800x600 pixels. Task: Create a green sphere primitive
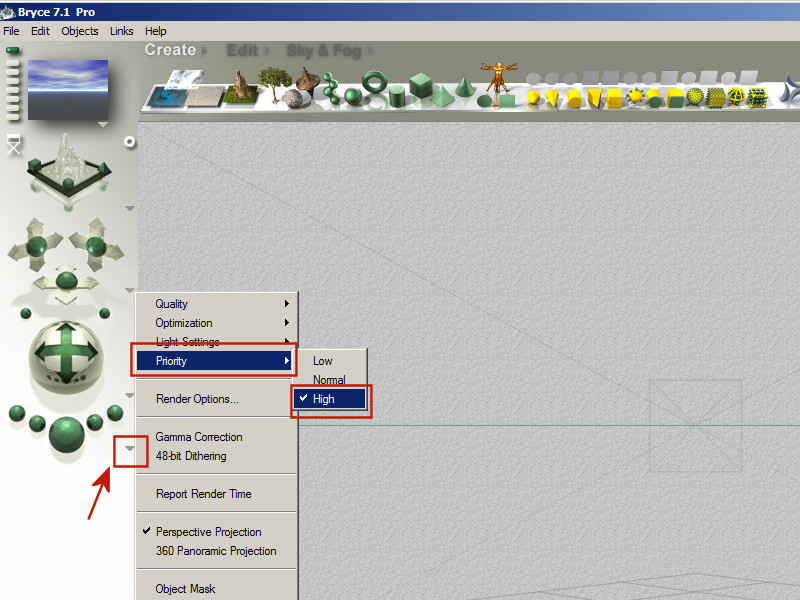point(353,96)
